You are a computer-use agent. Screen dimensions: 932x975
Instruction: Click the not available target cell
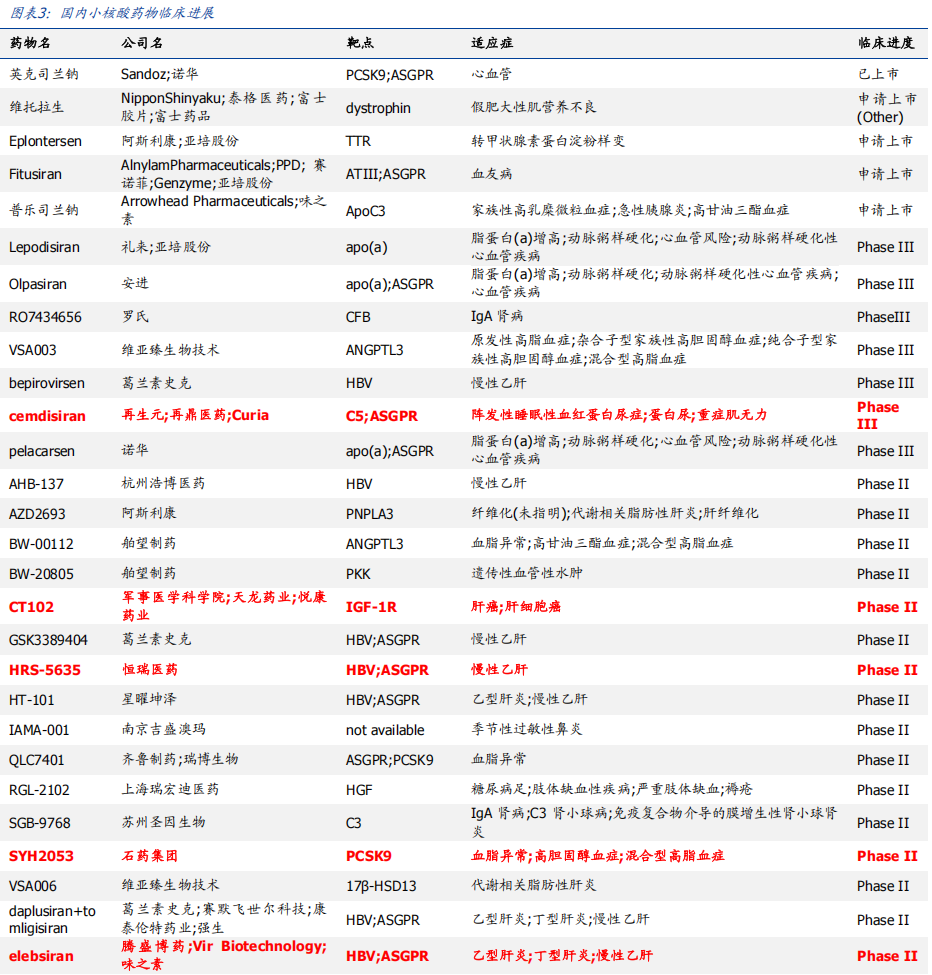[385, 730]
